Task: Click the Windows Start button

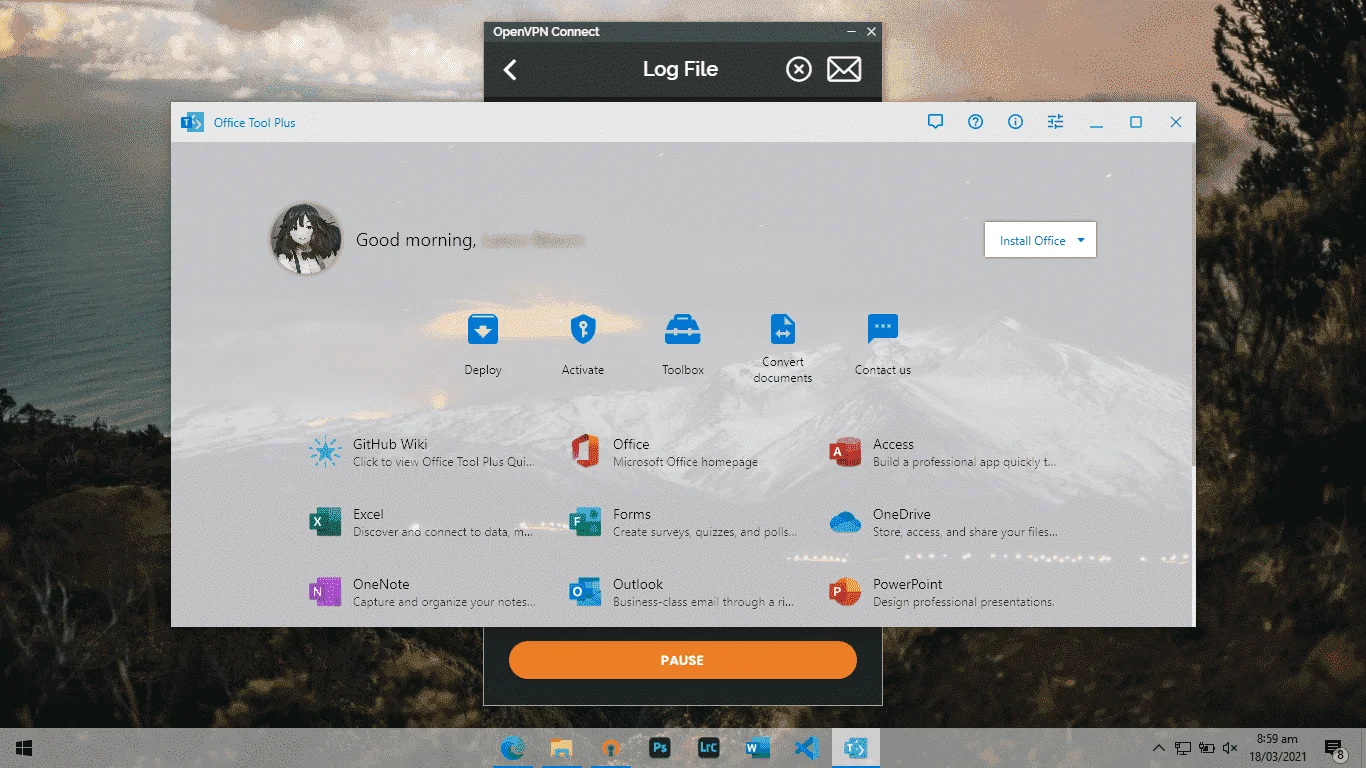Action: (24, 748)
